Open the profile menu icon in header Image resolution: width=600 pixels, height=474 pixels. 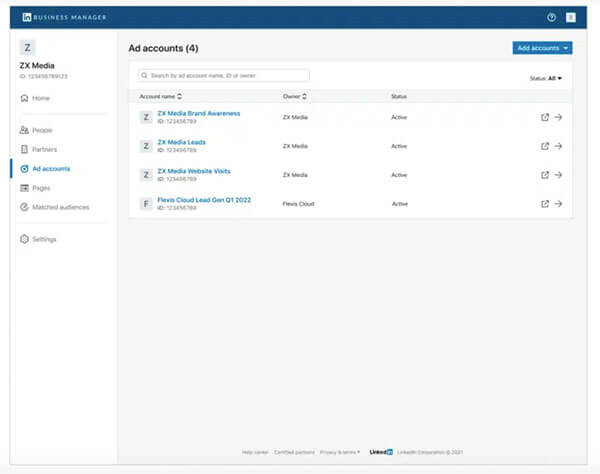point(571,17)
